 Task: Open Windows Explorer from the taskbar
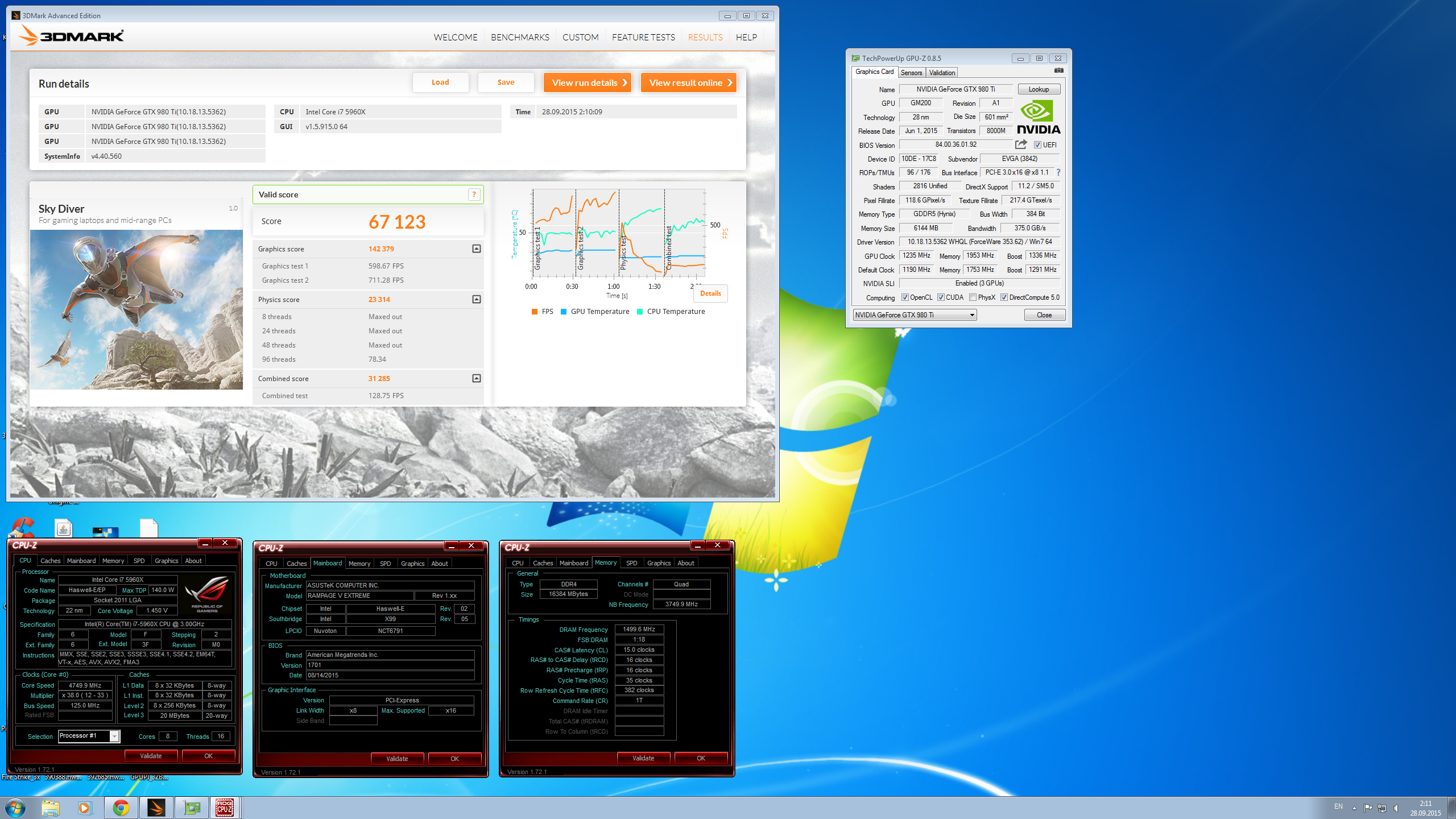(51, 808)
